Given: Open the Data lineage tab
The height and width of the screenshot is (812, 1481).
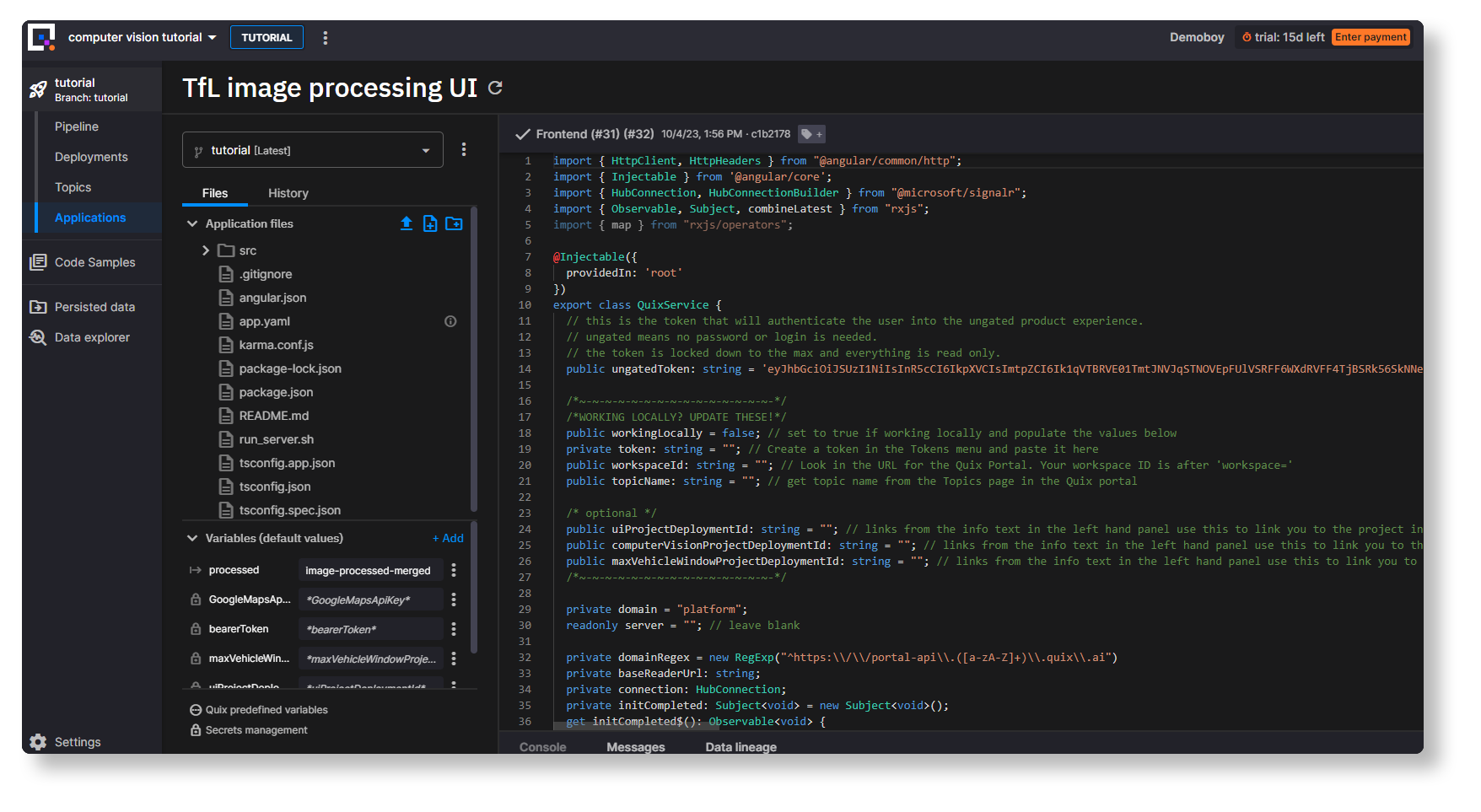Looking at the screenshot, I should tap(740, 747).
